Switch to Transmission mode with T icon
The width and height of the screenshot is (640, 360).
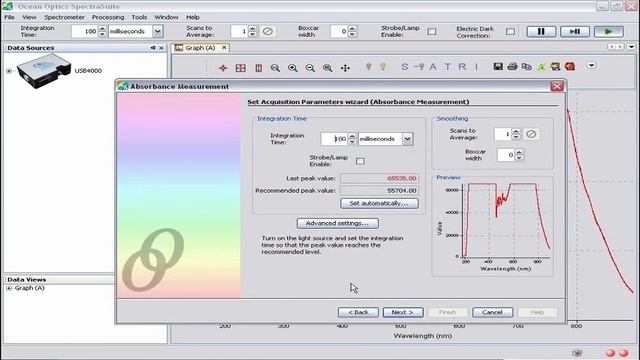tap(448, 67)
